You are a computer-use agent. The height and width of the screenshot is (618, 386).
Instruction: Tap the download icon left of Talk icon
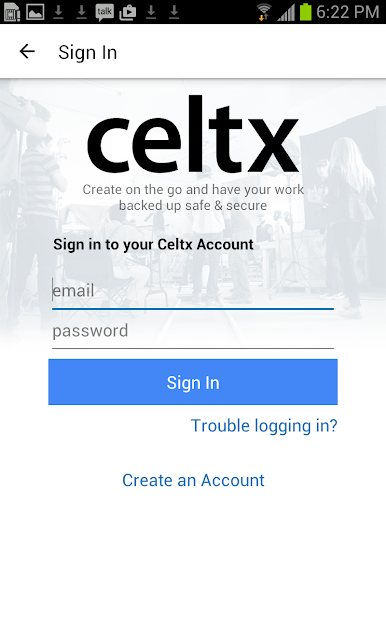(81, 13)
